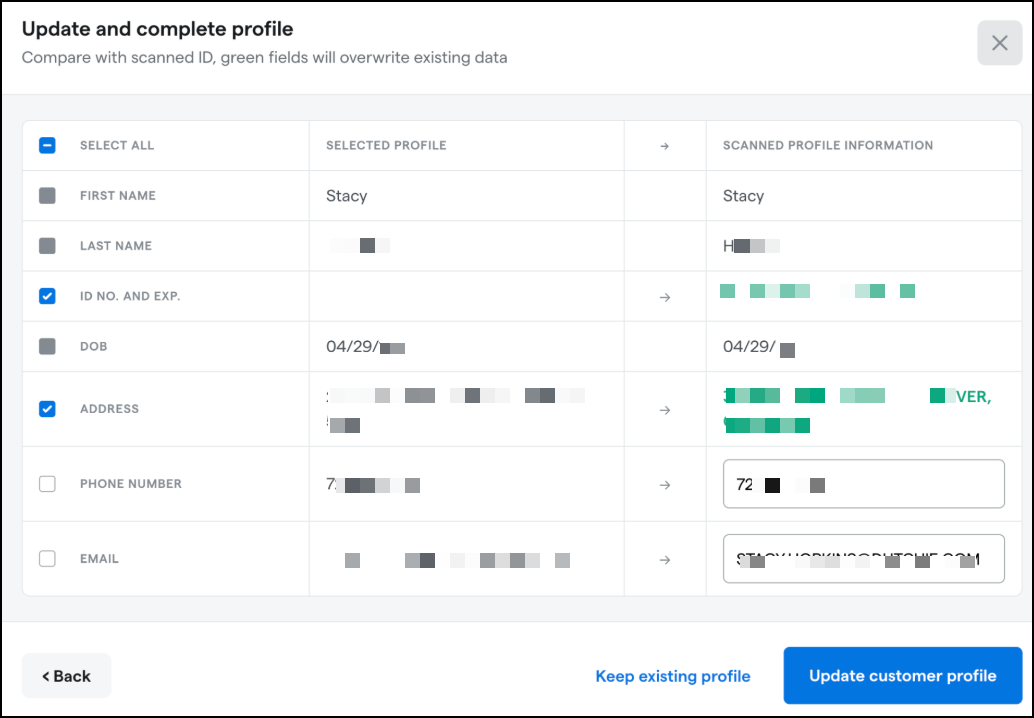This screenshot has width=1034, height=718.
Task: Click the SCANNED PROFILE INFORMATION column header
Action: (x=828, y=145)
